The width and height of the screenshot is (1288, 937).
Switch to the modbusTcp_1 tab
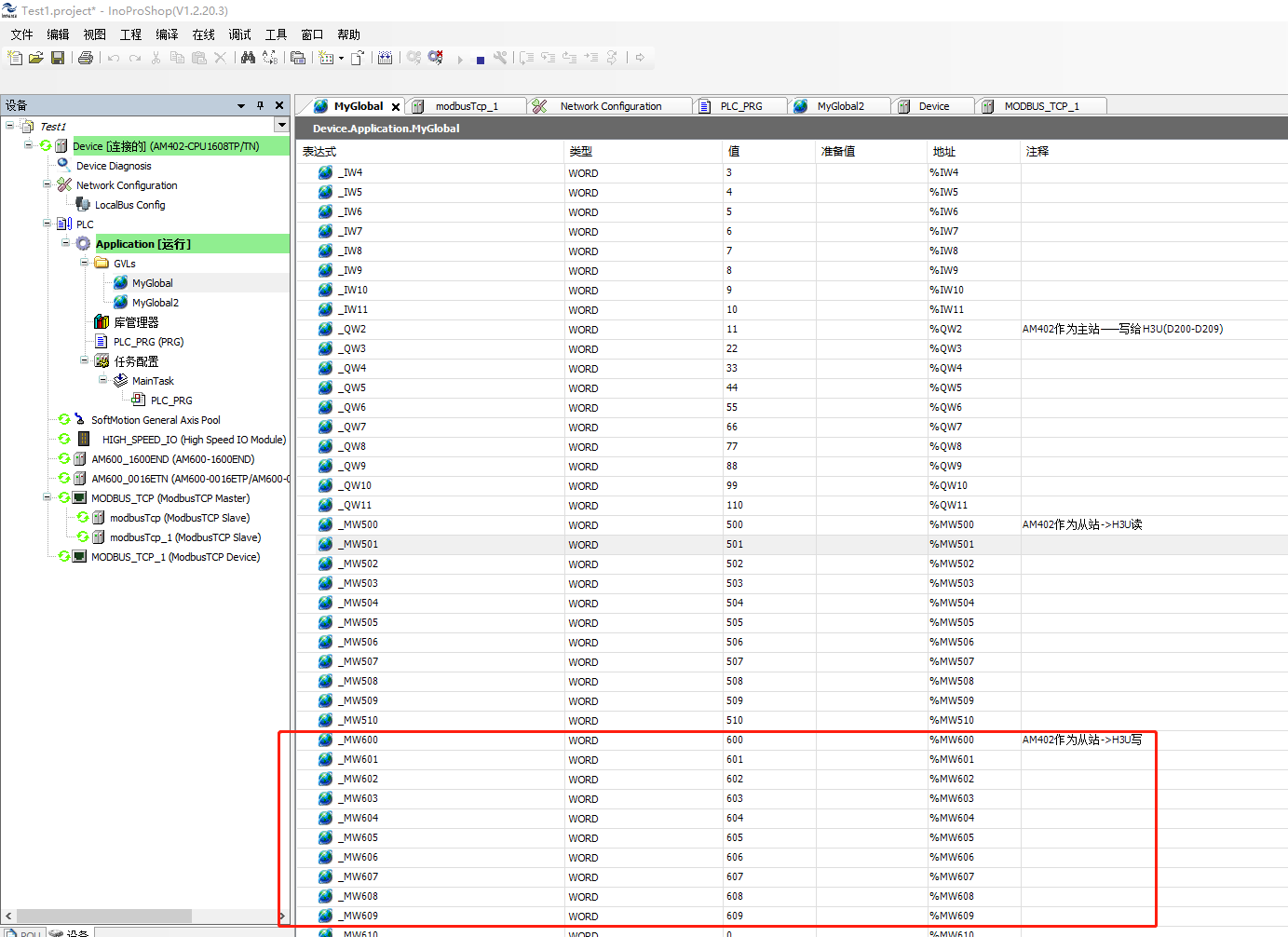point(467,106)
